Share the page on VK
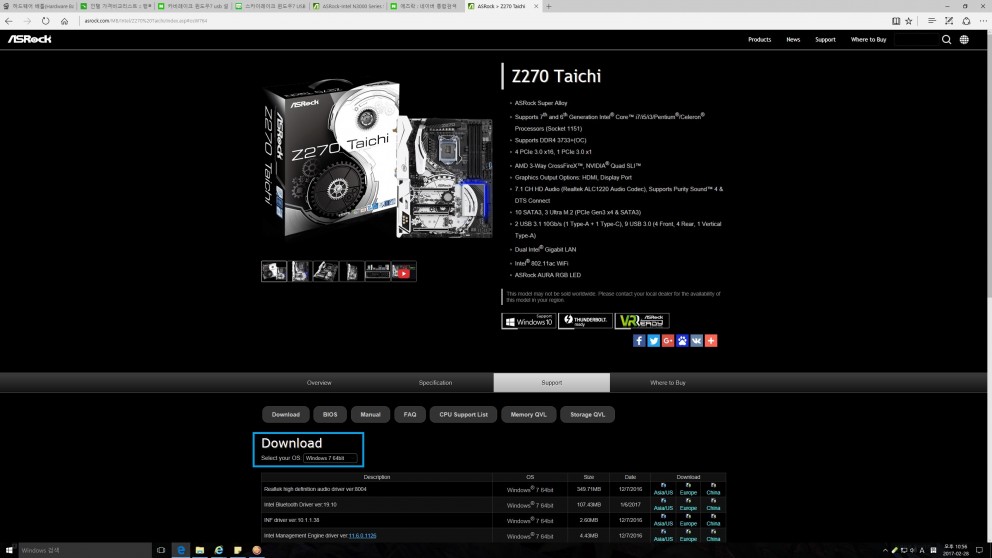The width and height of the screenshot is (992, 558). point(697,340)
